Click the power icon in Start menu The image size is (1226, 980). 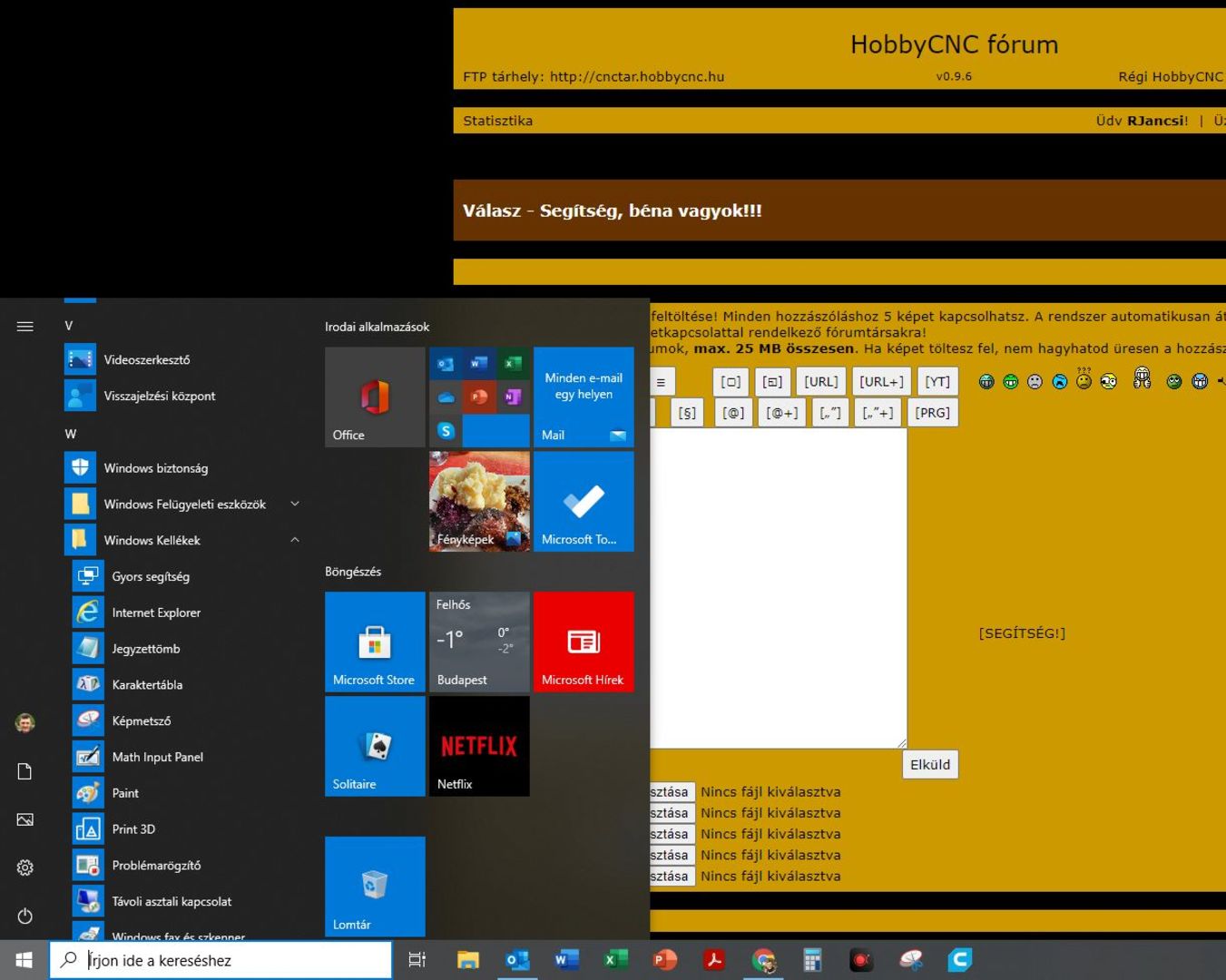click(25, 916)
